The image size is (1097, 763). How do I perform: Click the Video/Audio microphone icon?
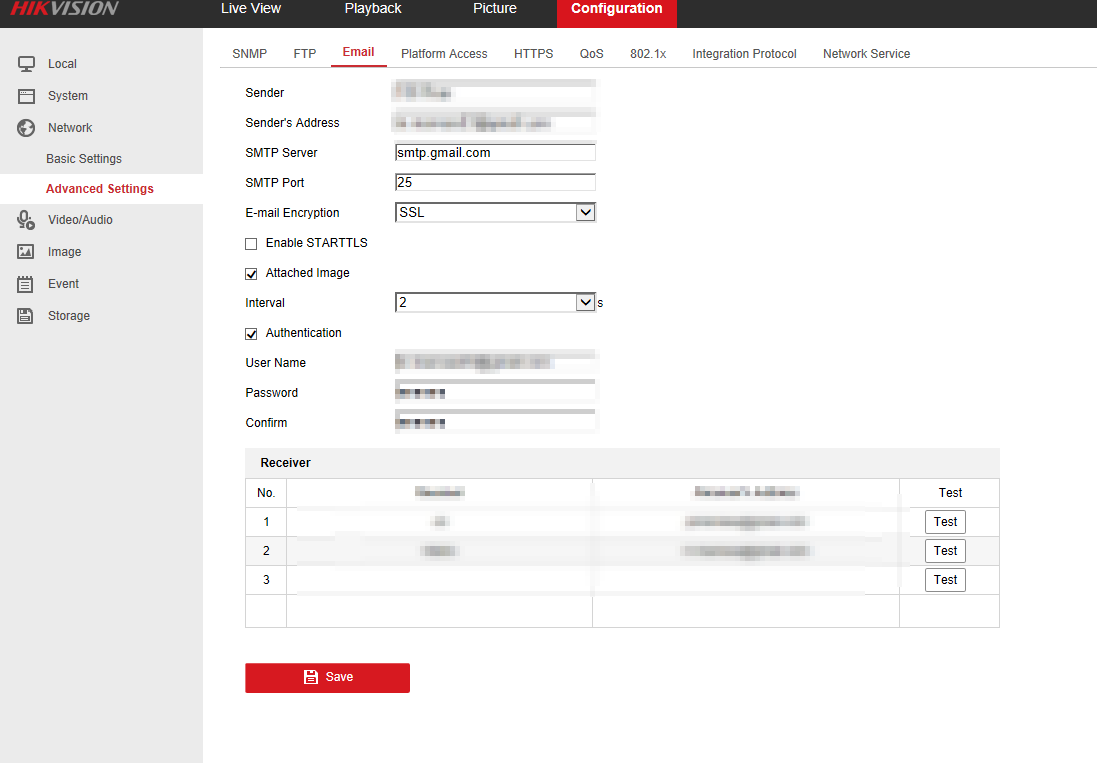[x=27, y=220]
